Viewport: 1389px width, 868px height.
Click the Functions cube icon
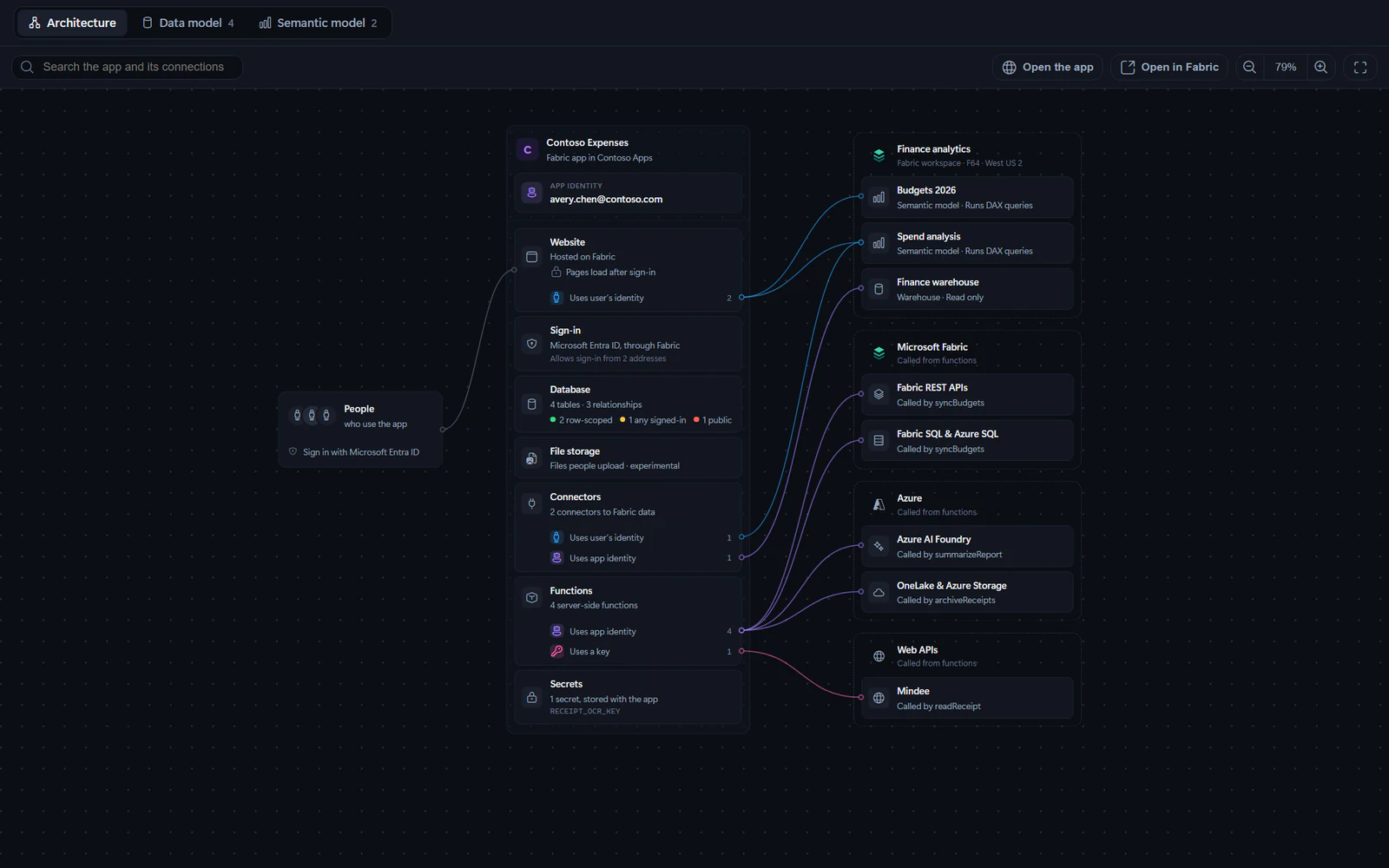tap(531, 597)
